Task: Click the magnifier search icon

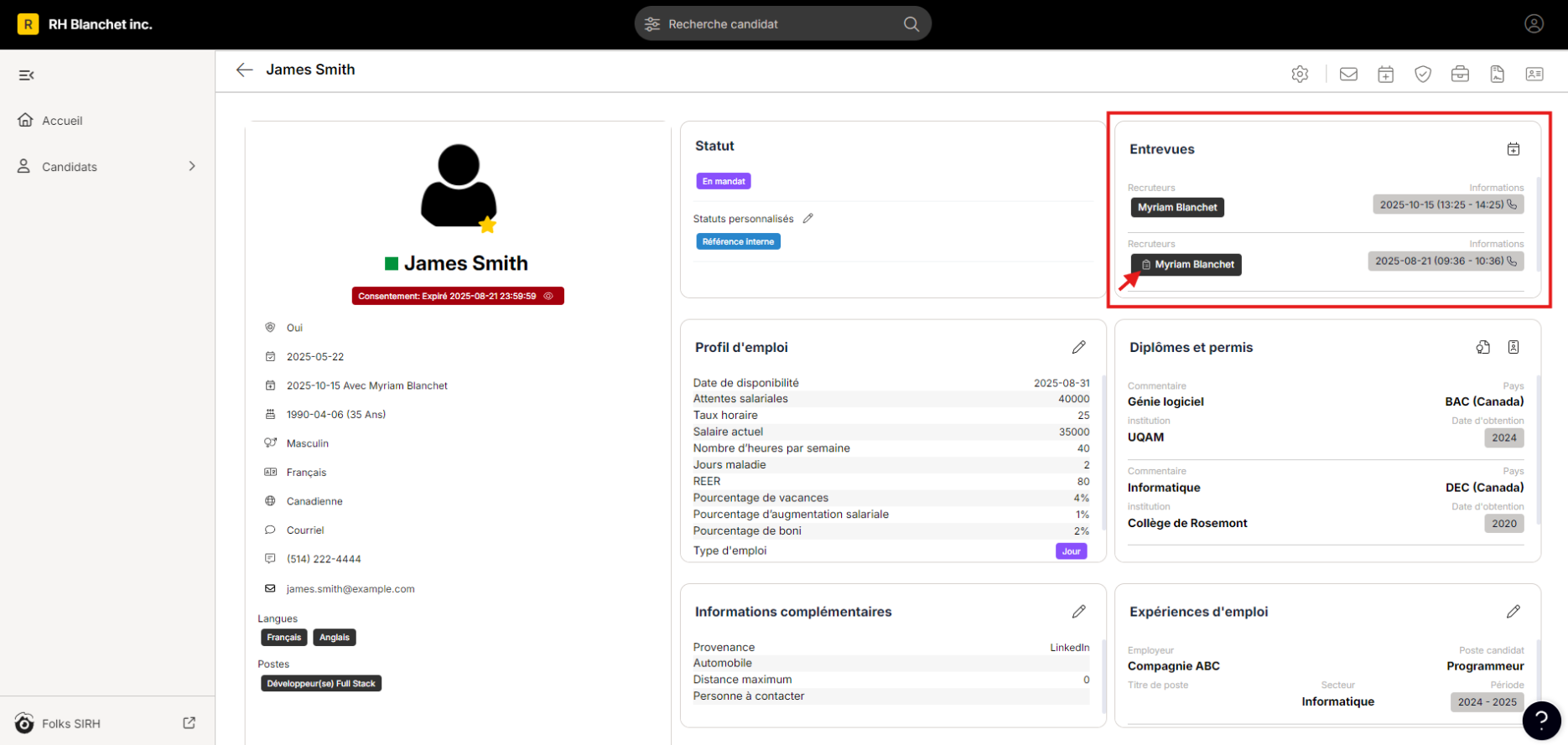Action: 911,24
